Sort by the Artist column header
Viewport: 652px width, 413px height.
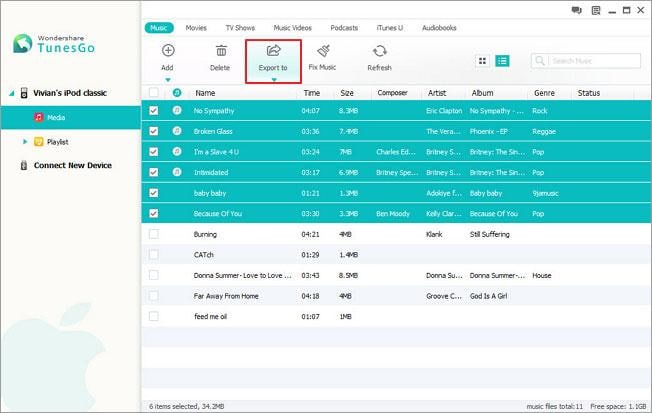coord(437,93)
